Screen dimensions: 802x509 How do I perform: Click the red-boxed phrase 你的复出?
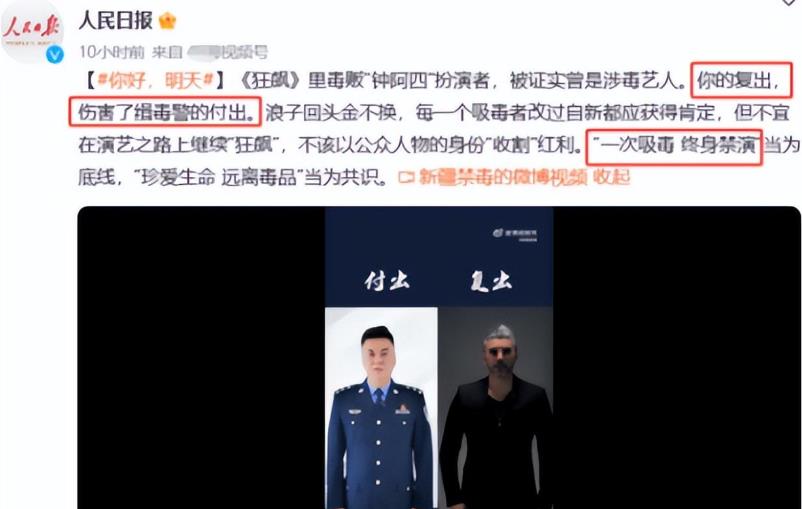coord(742,80)
